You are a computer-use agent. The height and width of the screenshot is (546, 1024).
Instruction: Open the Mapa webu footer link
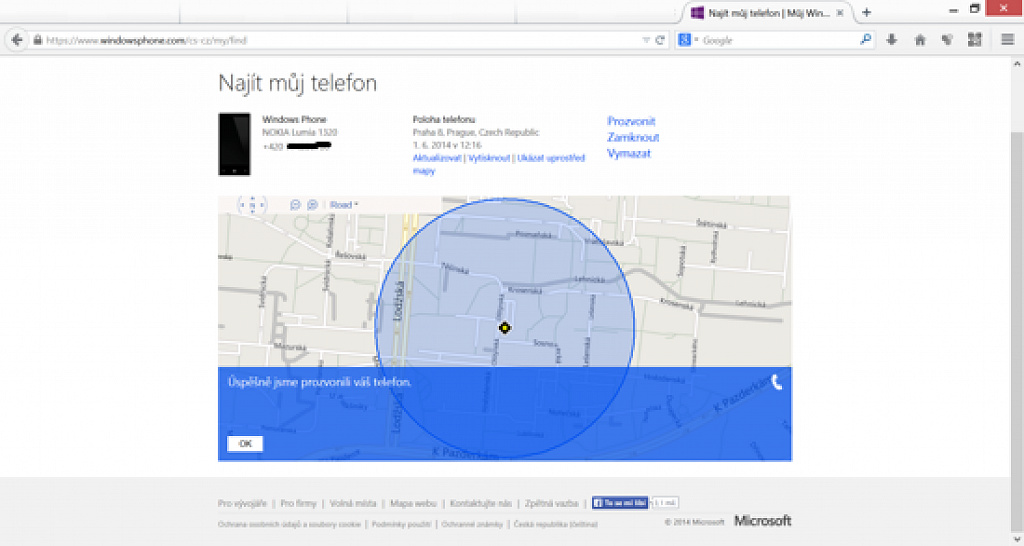click(x=413, y=504)
